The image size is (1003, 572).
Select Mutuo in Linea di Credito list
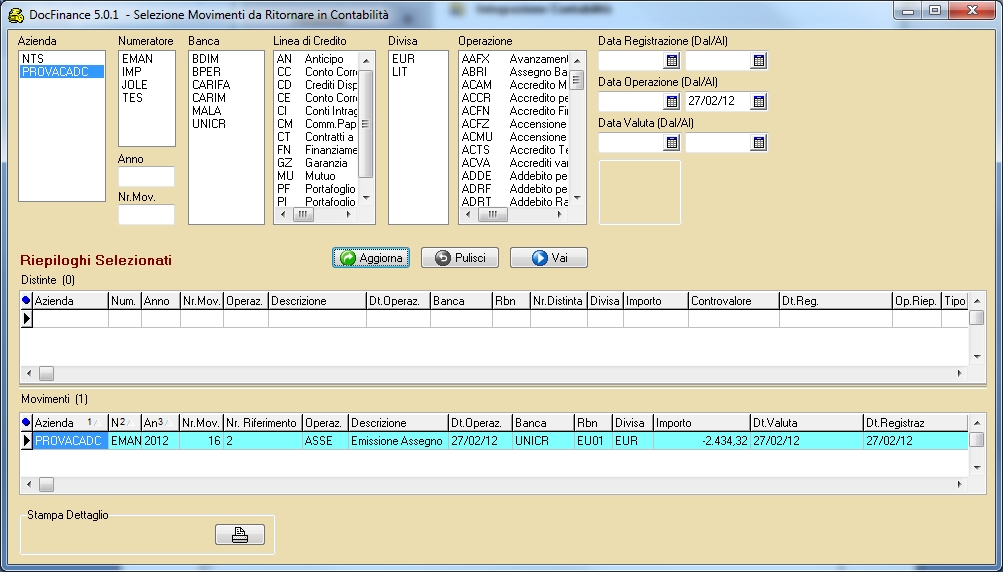(319, 176)
